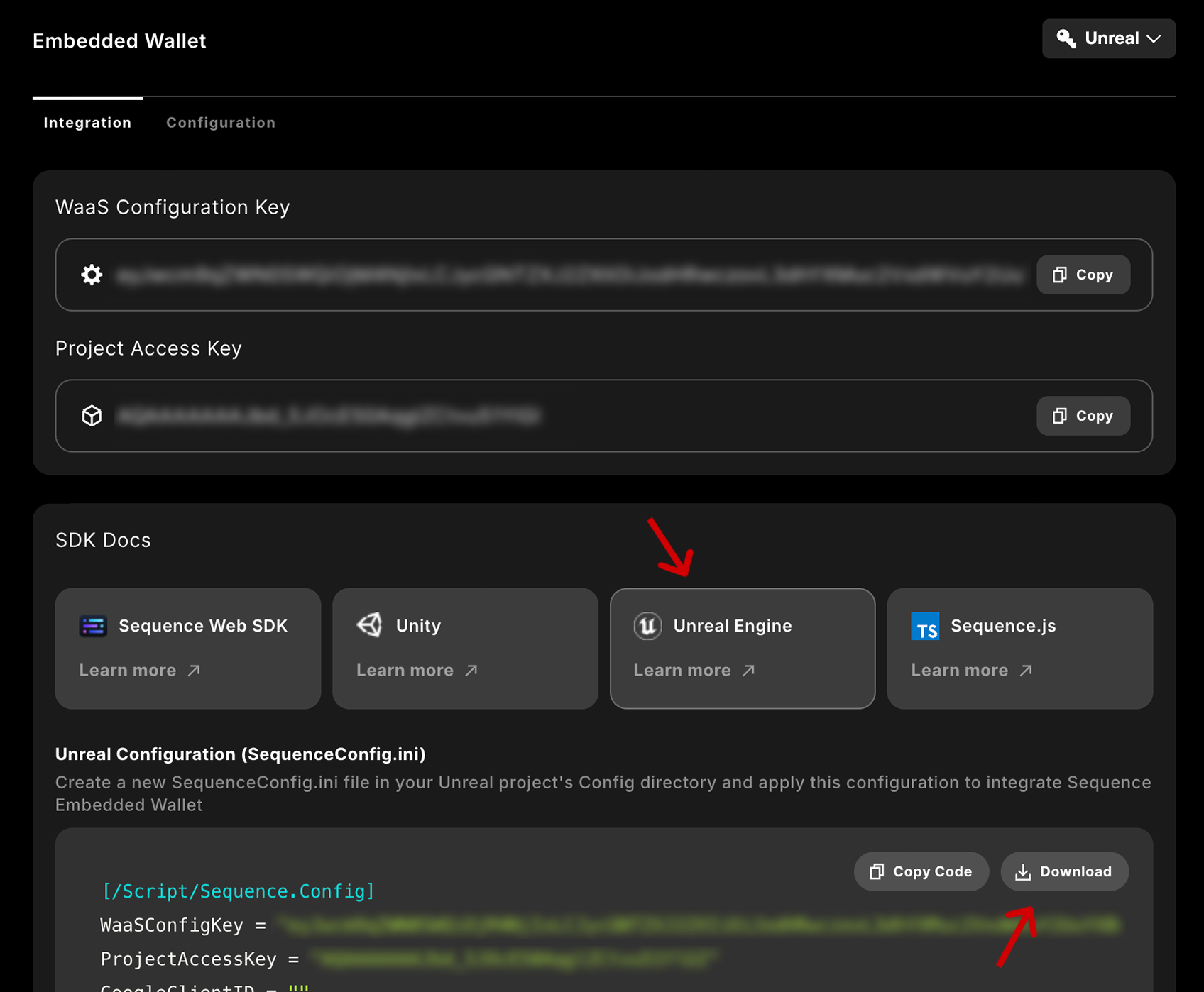Screen dimensions: 1204x992
Task: Click the Unity logo icon
Action: tap(370, 625)
